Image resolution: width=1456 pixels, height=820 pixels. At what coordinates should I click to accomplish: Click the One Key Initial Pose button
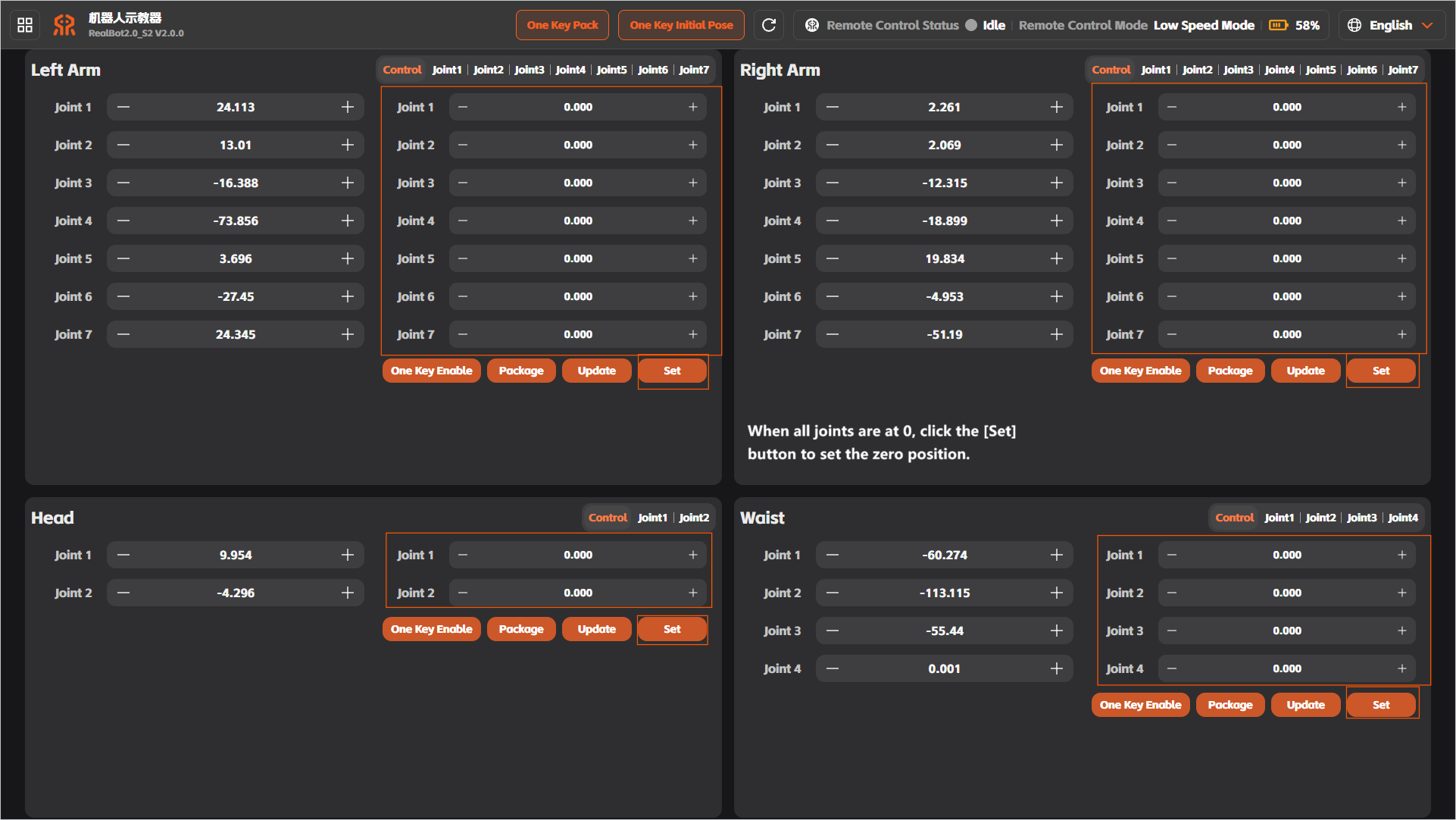[681, 25]
